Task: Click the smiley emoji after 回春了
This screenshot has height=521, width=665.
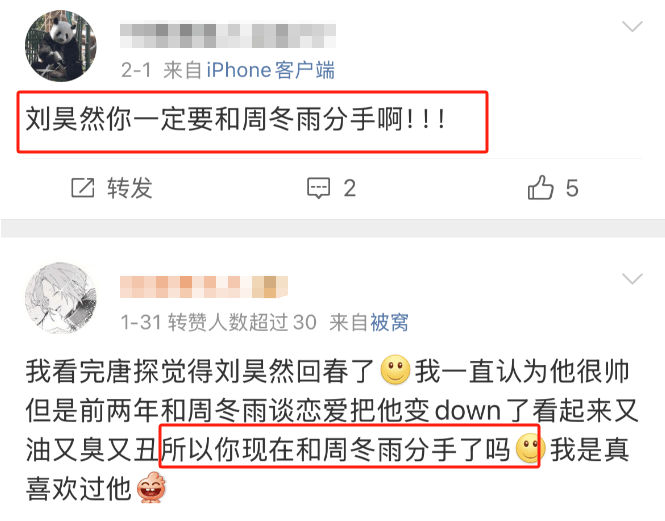Action: coord(395,370)
